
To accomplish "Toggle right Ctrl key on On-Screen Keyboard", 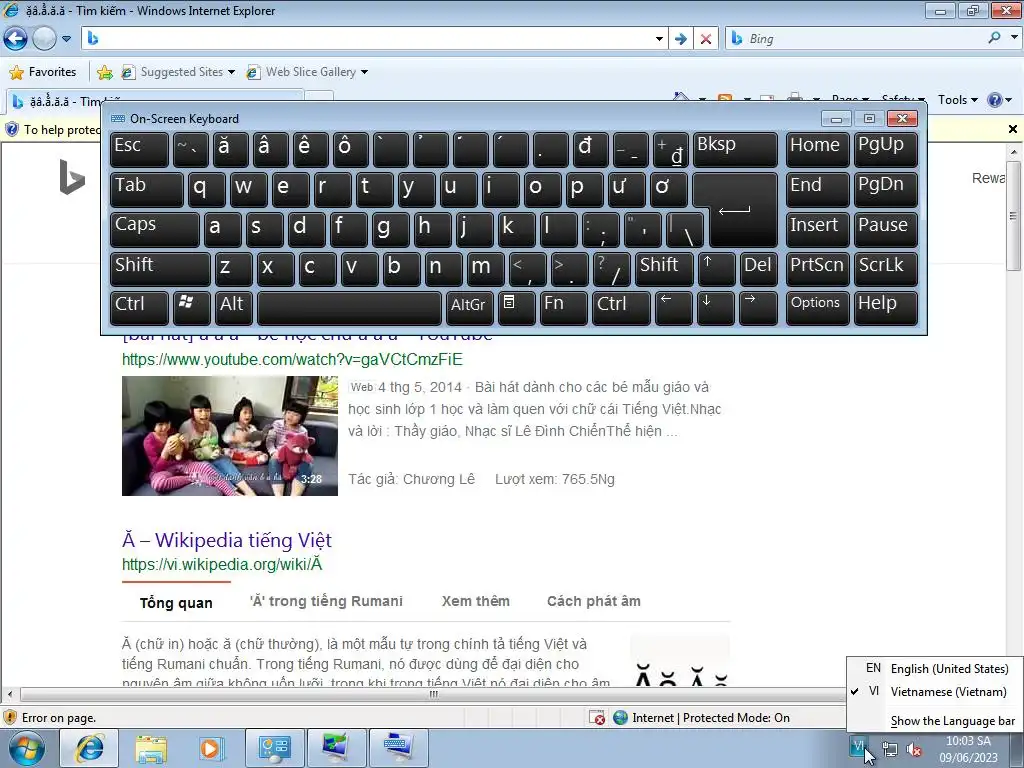I will 620,308.
